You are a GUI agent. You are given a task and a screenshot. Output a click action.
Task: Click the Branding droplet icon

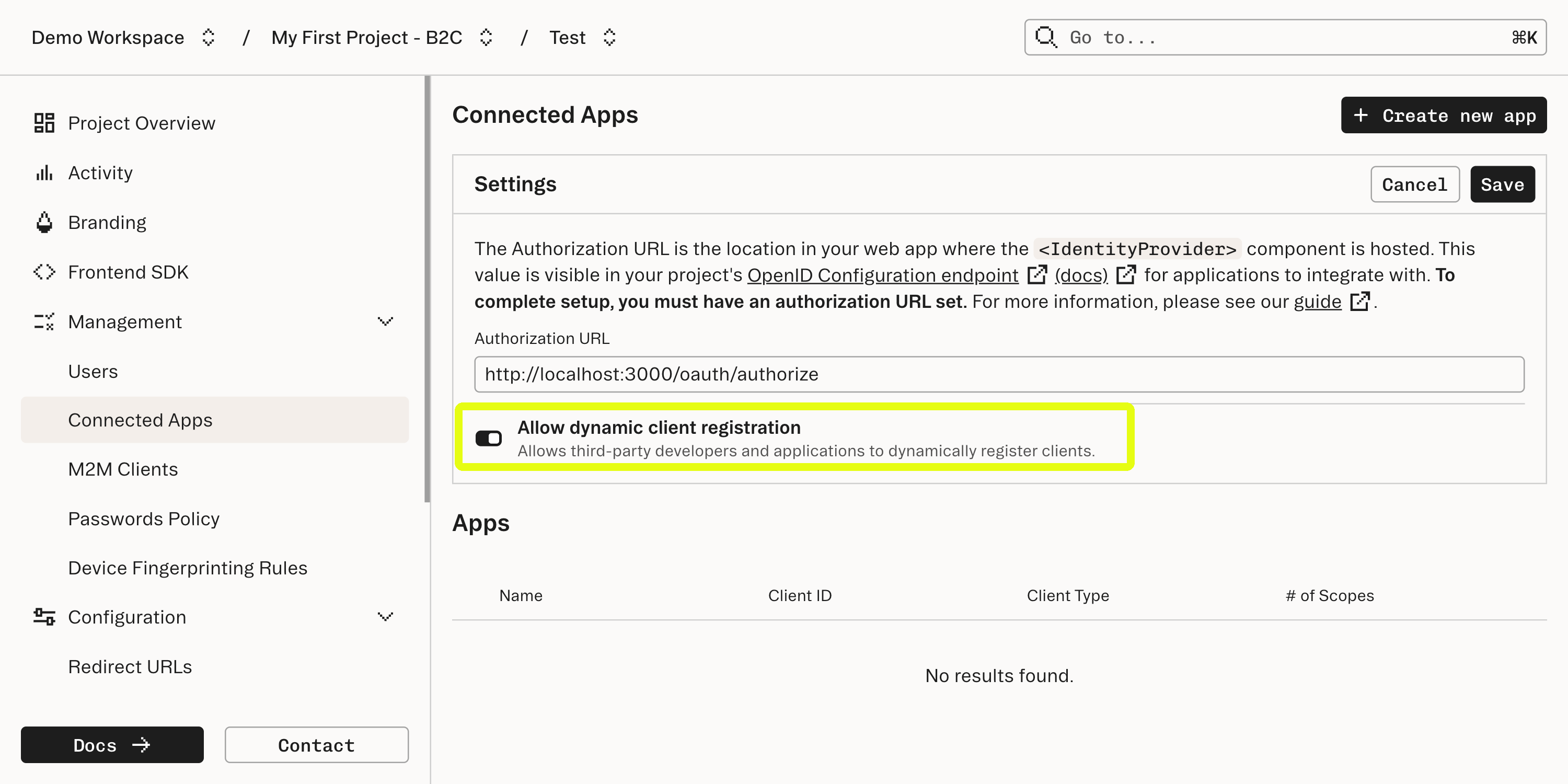click(44, 222)
